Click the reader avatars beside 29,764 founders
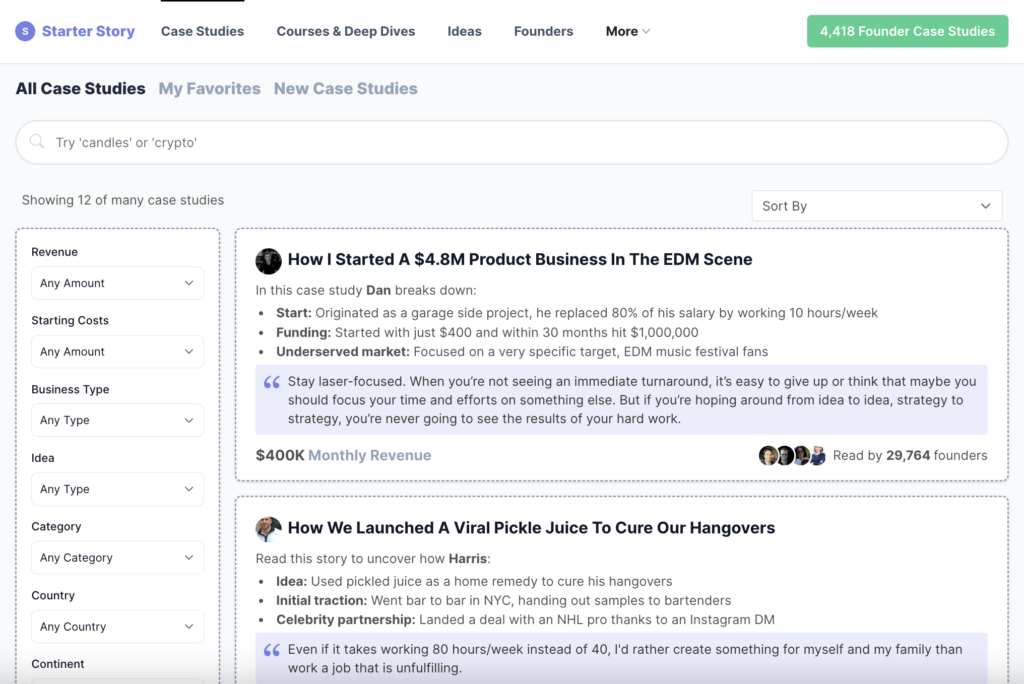The width and height of the screenshot is (1024, 684). (x=792, y=455)
